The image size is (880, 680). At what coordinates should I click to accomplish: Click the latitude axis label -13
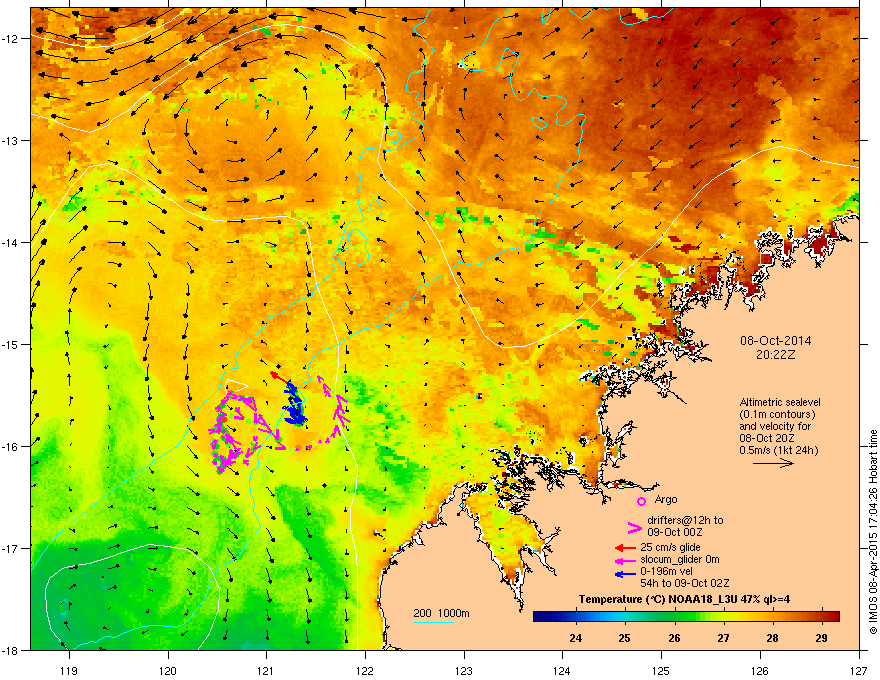pyautogui.click(x=11, y=140)
